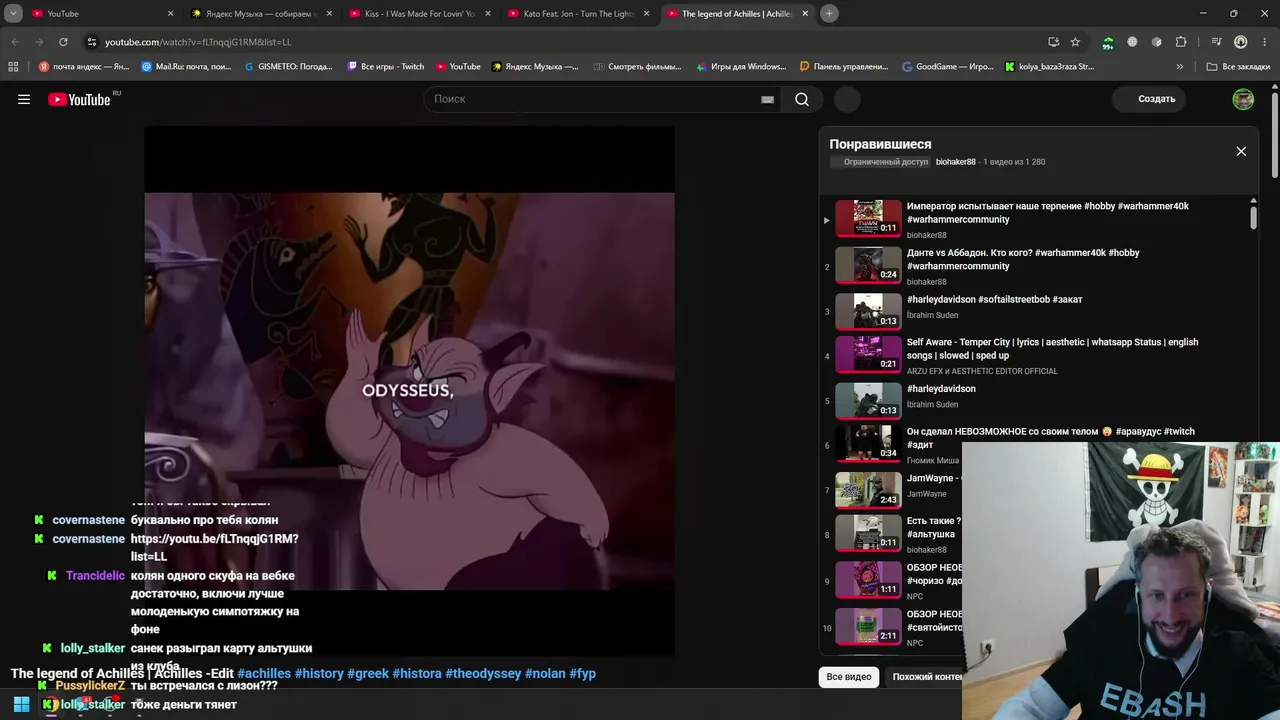Open the browser extensions puzzle icon

[1181, 42]
